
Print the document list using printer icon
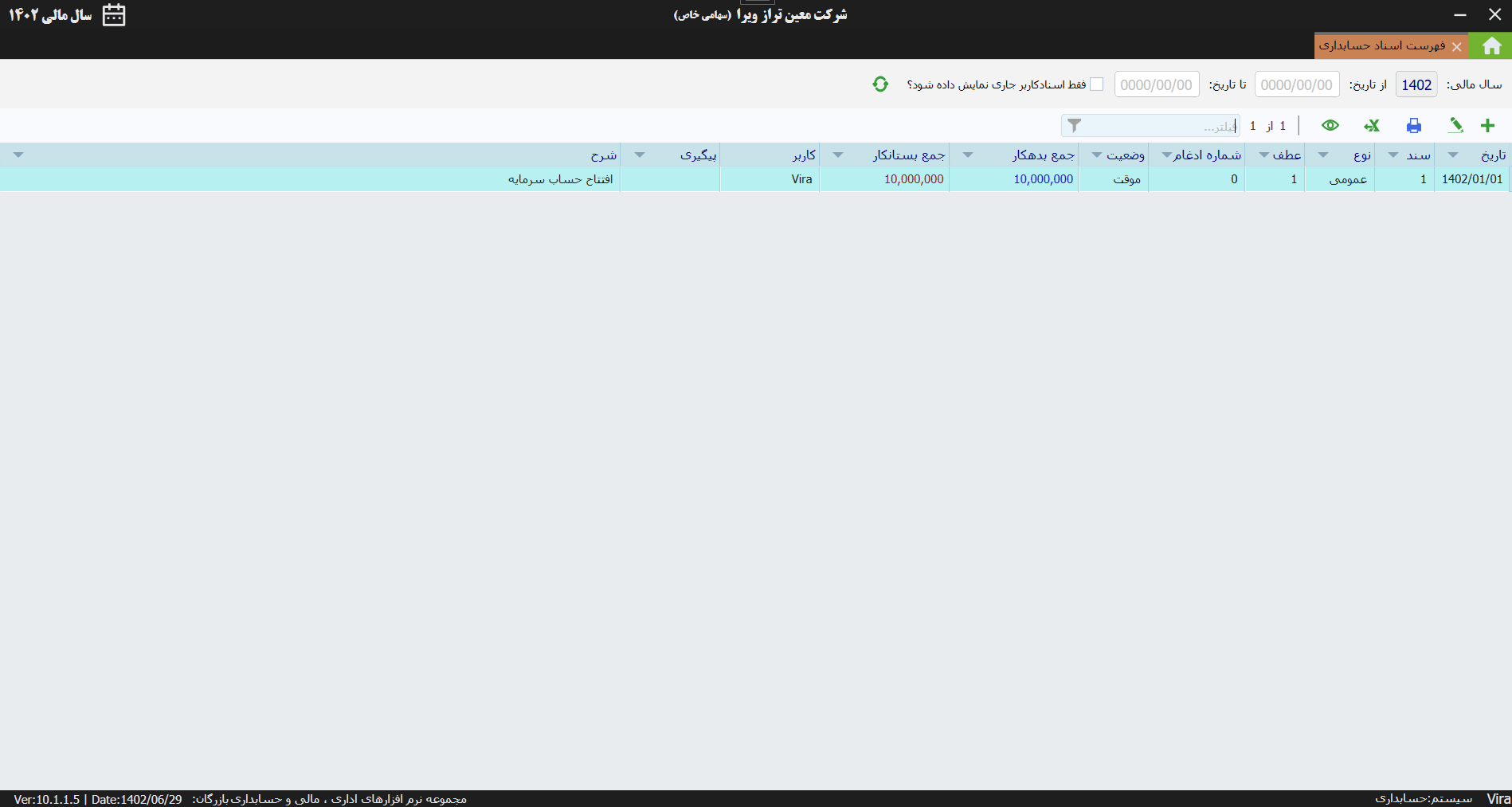click(x=1414, y=126)
